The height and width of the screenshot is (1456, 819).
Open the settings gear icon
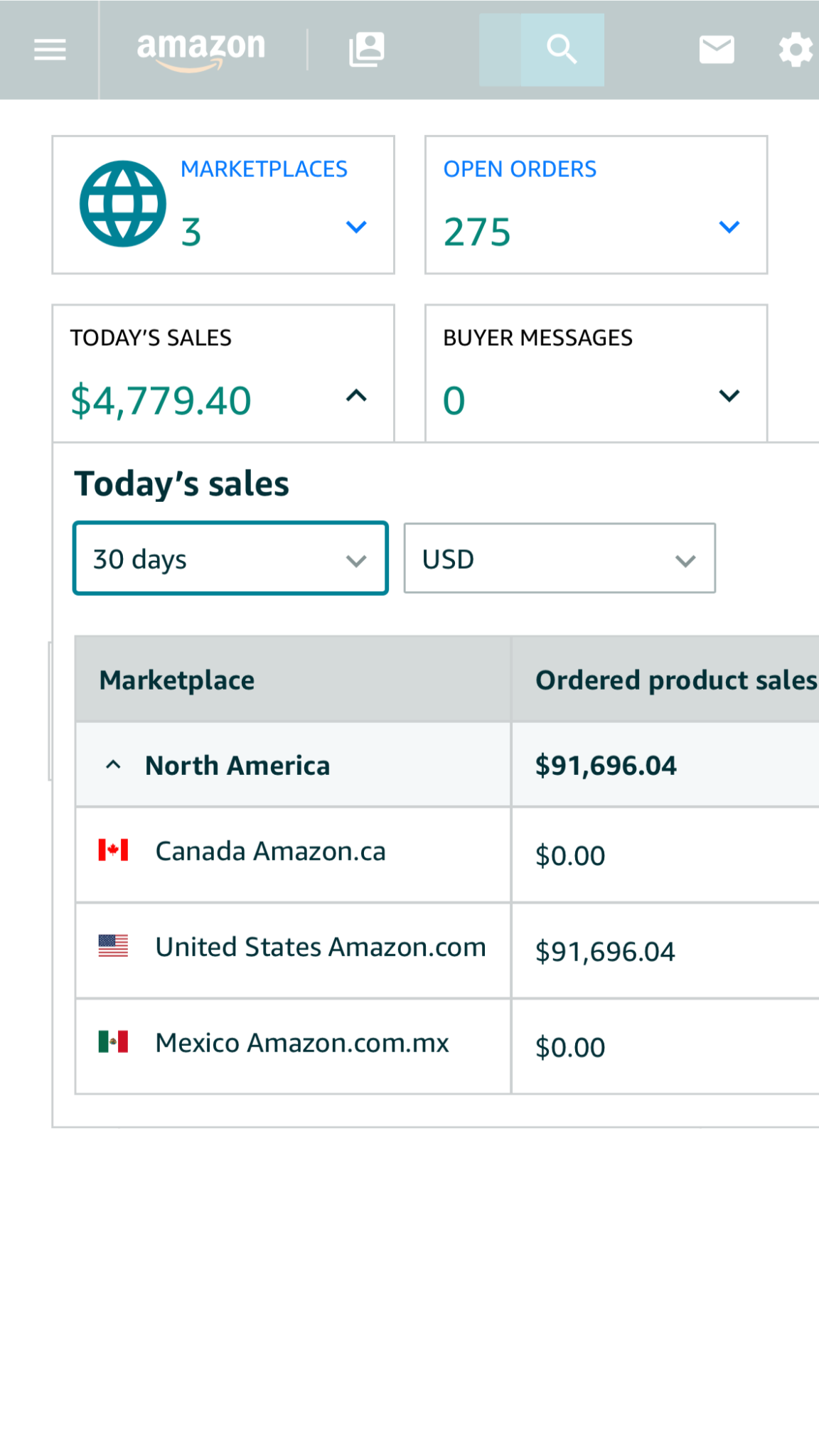point(795,50)
